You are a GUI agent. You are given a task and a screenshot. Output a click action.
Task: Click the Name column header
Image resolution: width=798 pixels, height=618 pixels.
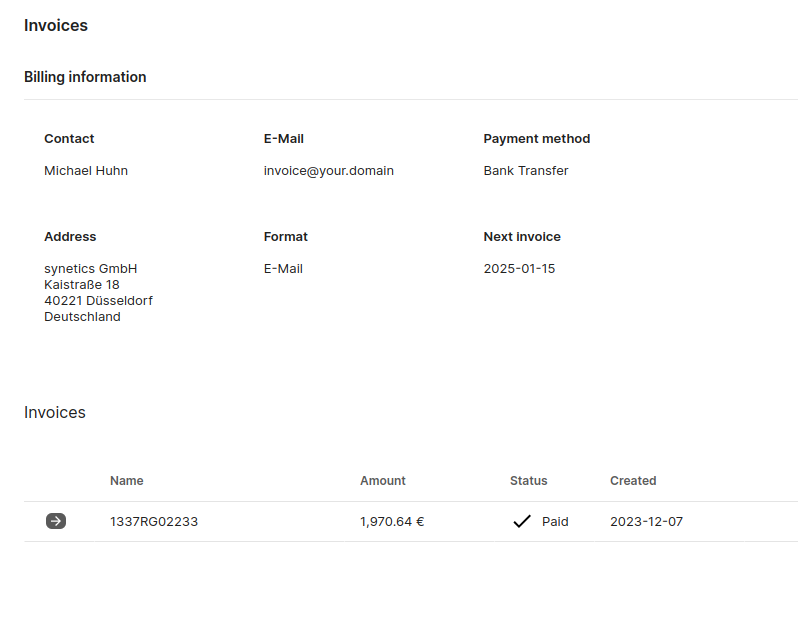(127, 481)
